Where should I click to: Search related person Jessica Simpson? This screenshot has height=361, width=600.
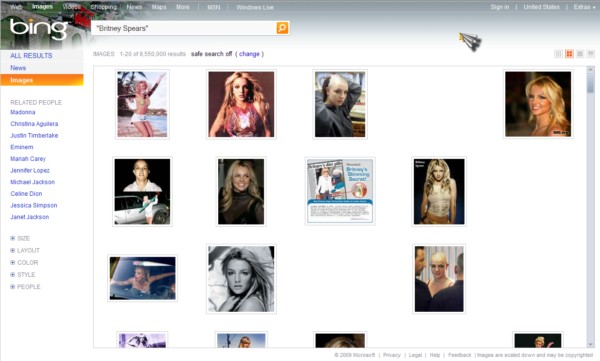(x=34, y=205)
